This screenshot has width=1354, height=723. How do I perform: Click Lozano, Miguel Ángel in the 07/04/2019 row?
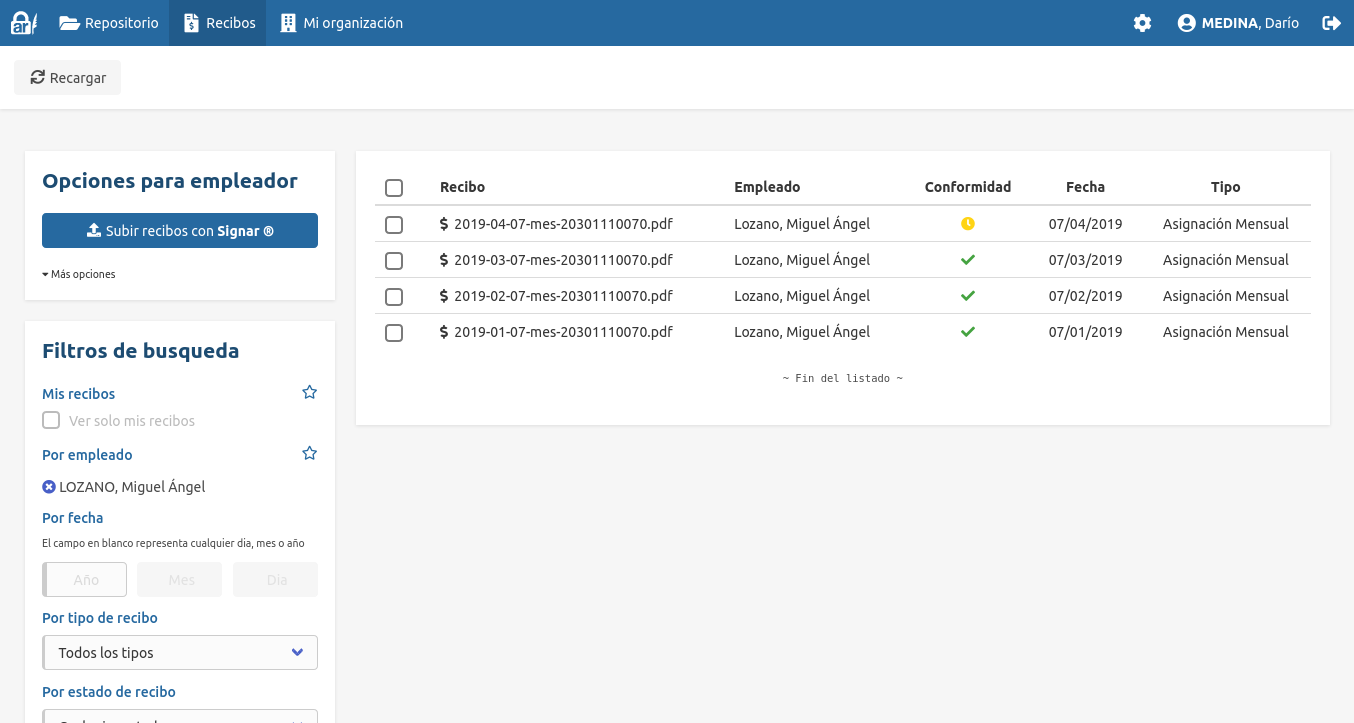click(802, 224)
